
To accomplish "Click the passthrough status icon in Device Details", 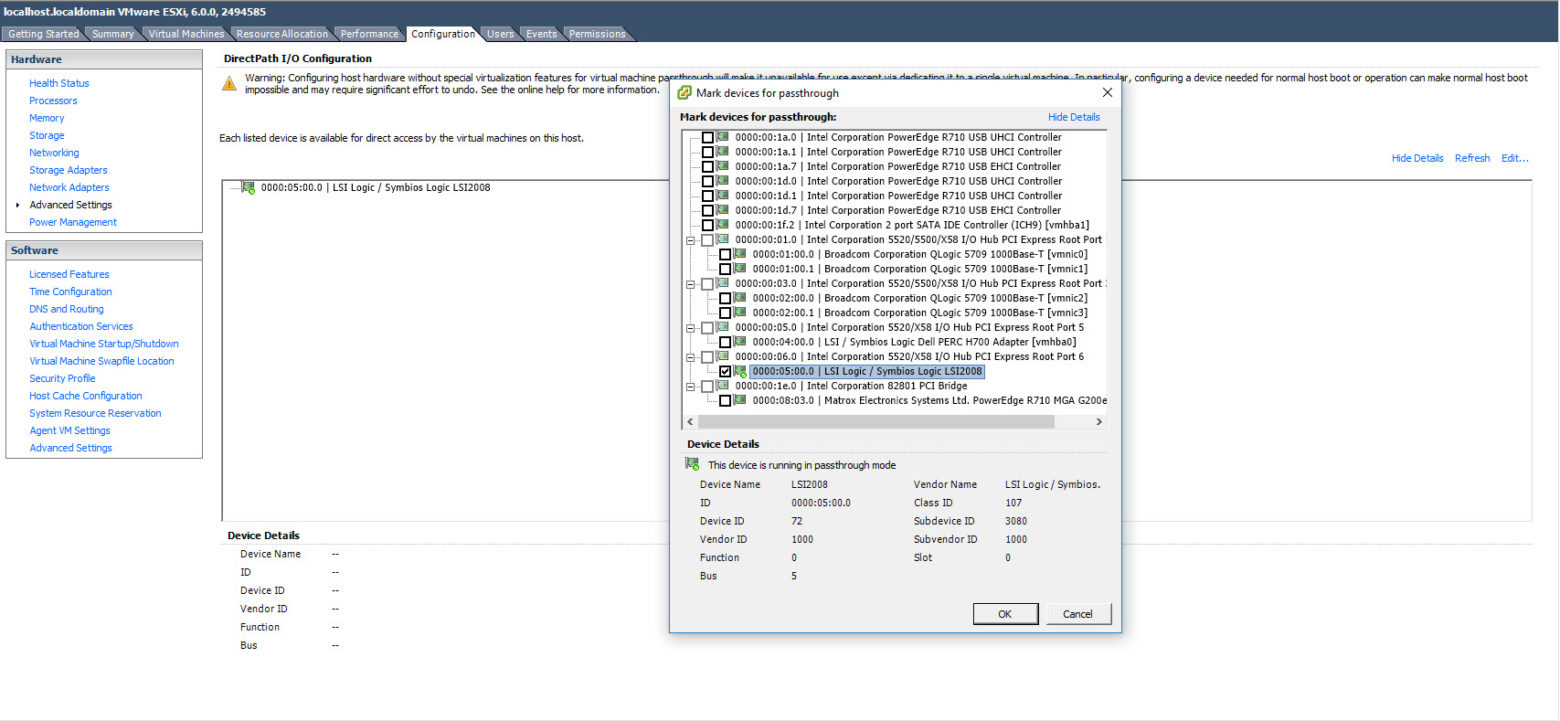I will [692, 465].
